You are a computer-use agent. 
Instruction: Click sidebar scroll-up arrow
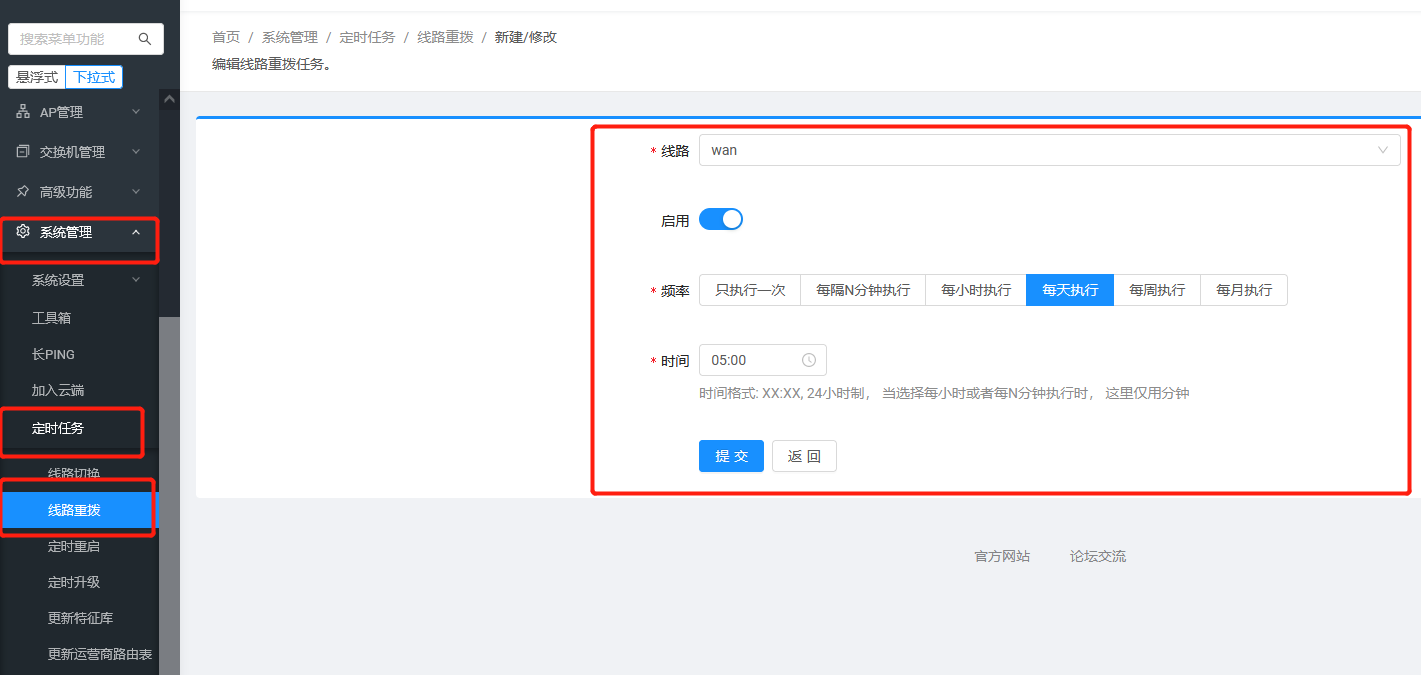[169, 99]
